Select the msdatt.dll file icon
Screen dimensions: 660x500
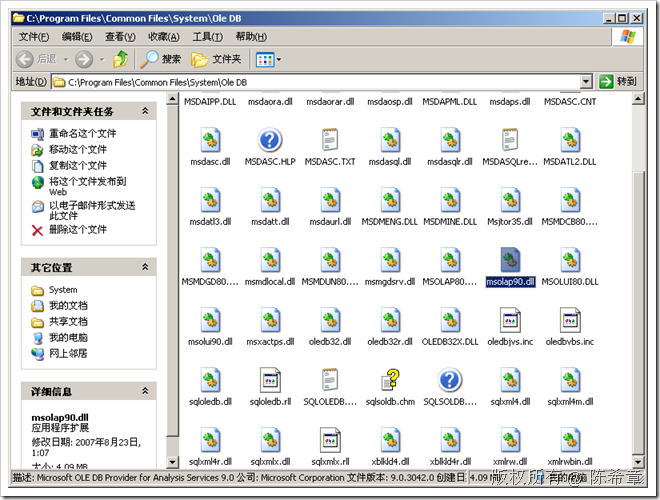(x=270, y=199)
